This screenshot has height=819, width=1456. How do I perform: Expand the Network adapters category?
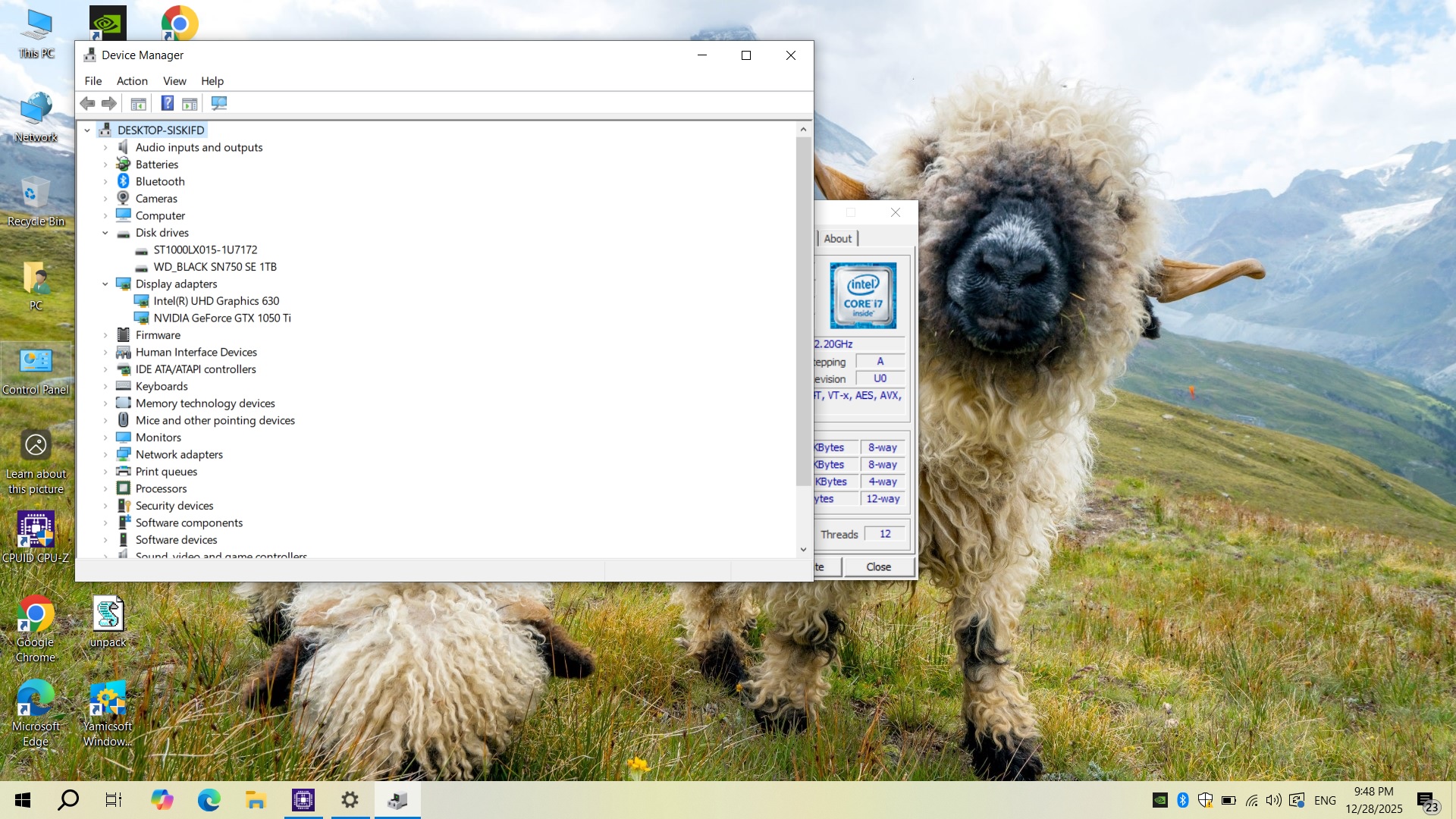click(105, 454)
